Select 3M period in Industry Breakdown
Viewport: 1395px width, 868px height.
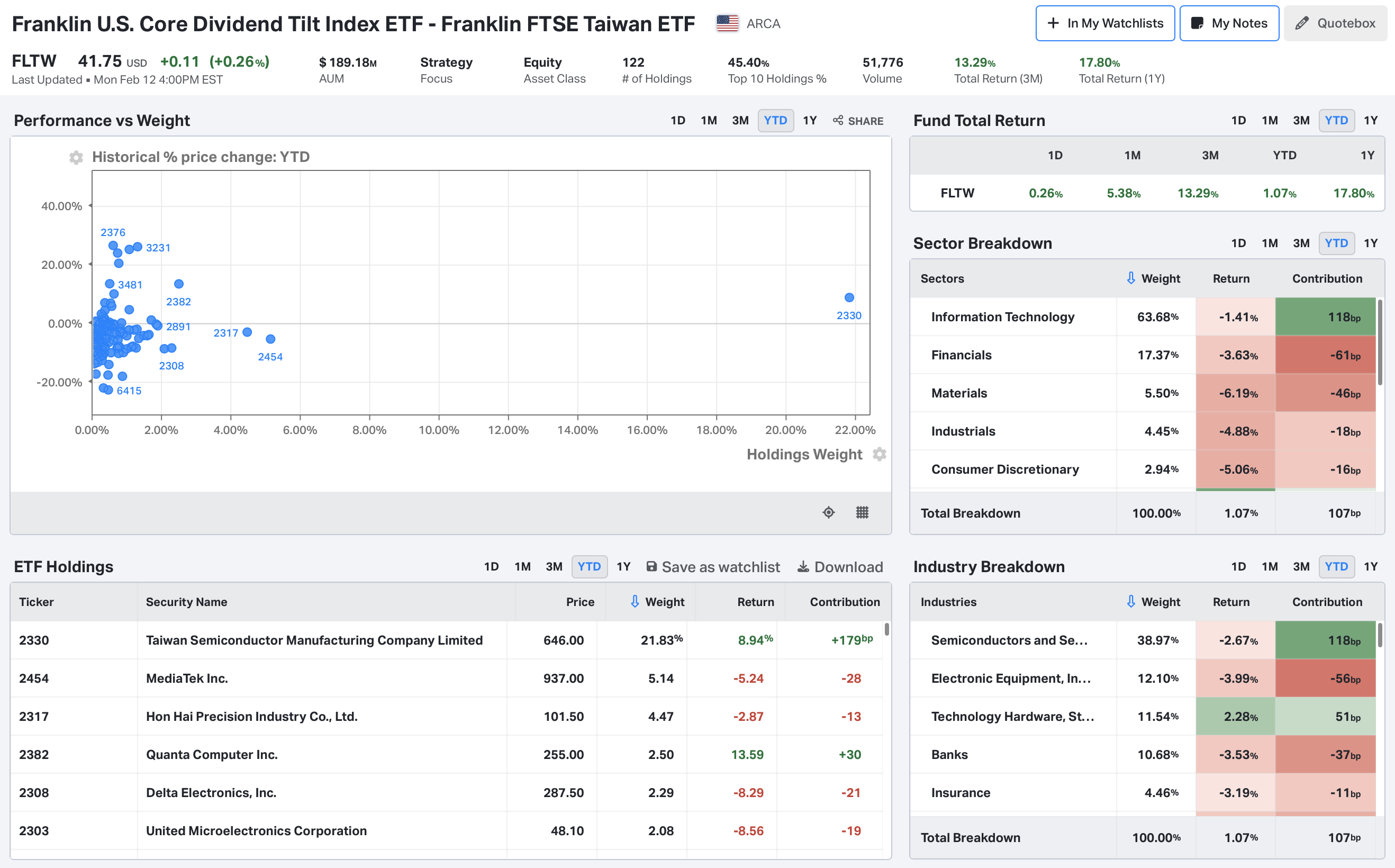click(x=1301, y=567)
